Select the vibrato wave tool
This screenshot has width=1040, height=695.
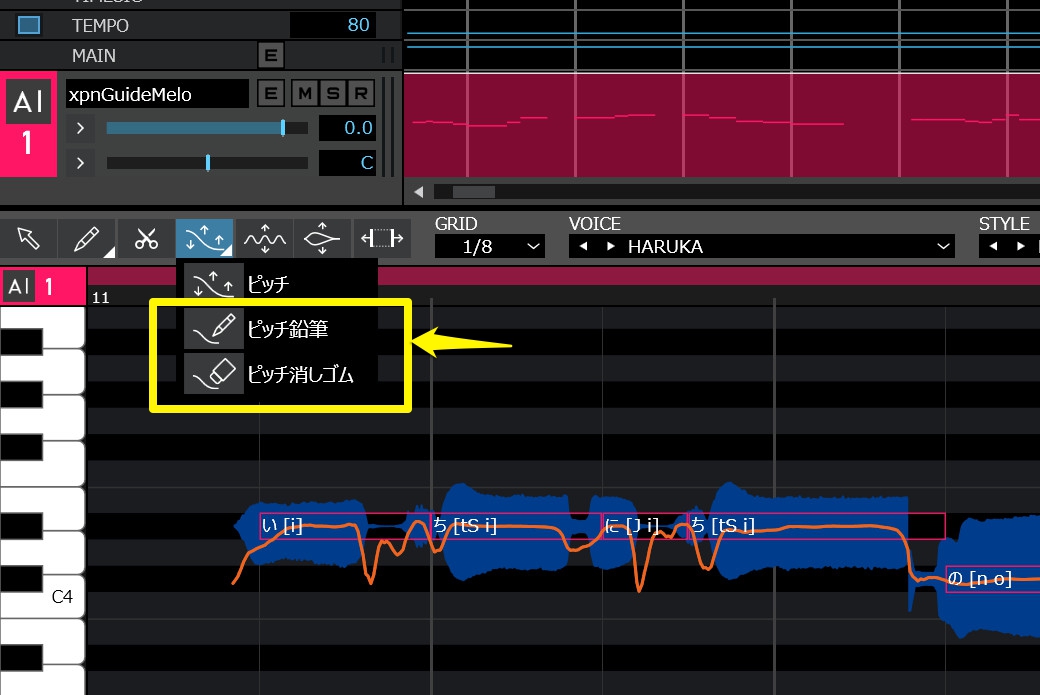(264, 238)
